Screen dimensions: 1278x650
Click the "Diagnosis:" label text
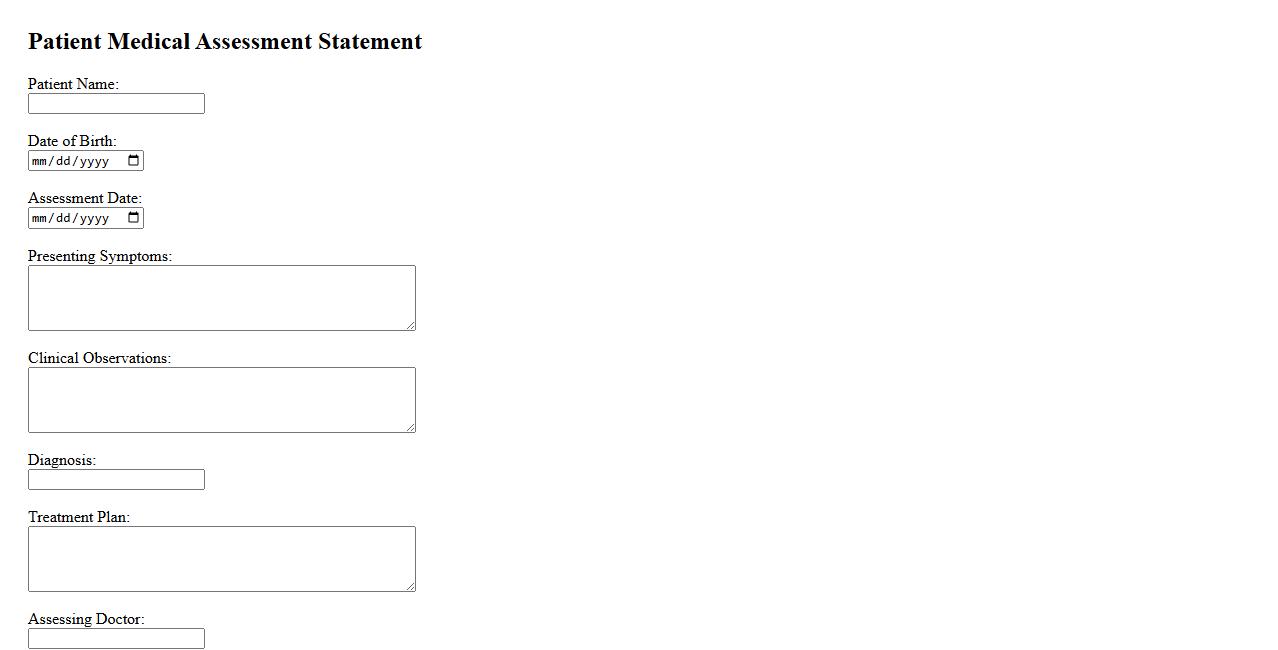62,460
